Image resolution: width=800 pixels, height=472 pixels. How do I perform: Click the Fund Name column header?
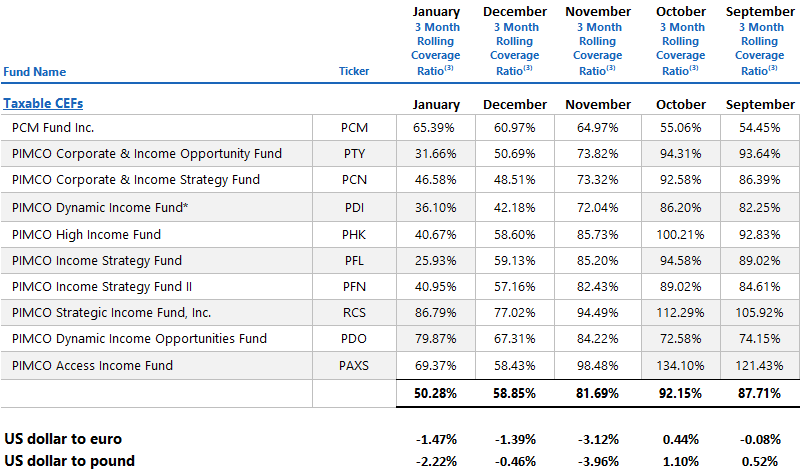point(35,72)
